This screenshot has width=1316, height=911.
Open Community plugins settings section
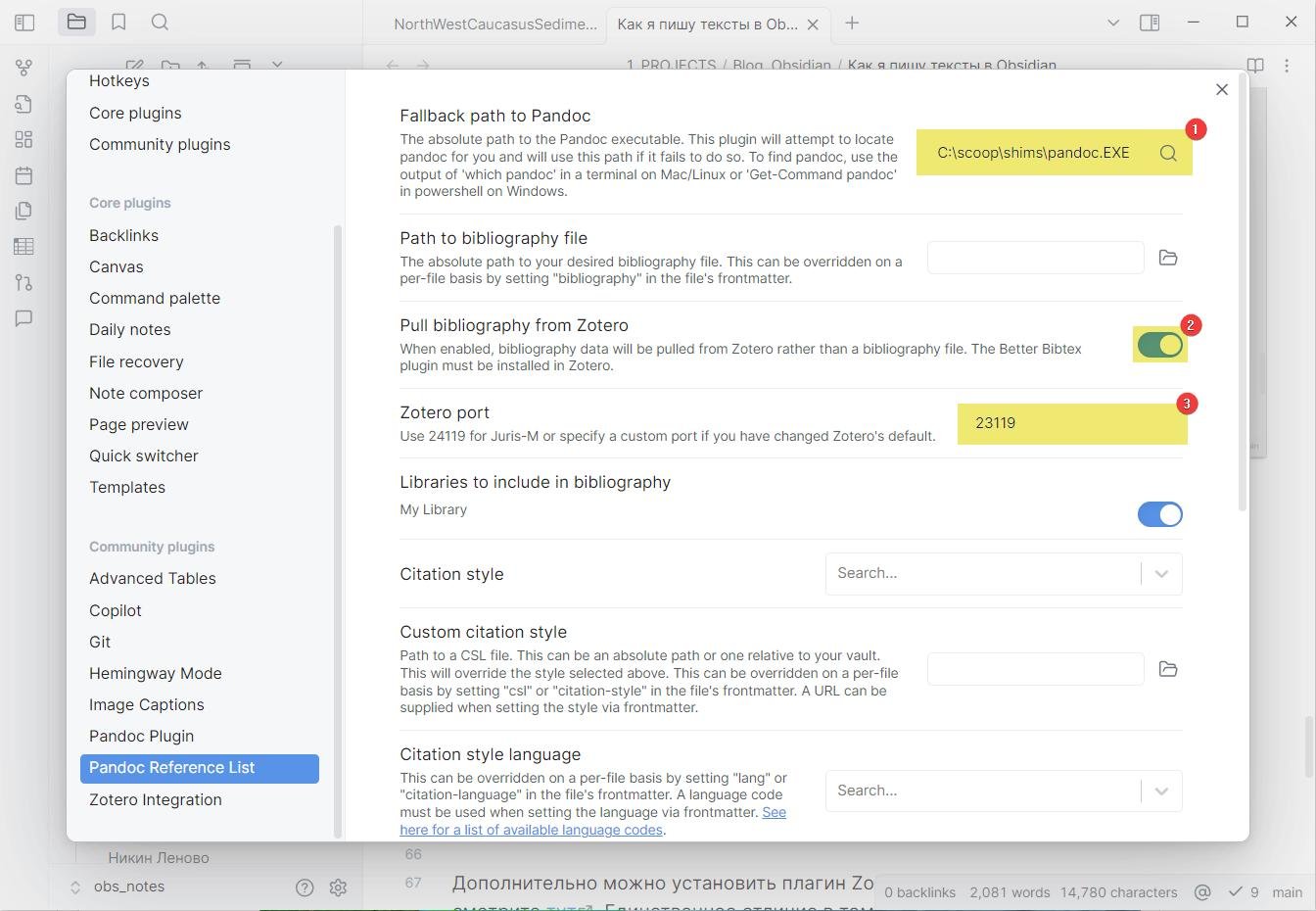point(160,145)
